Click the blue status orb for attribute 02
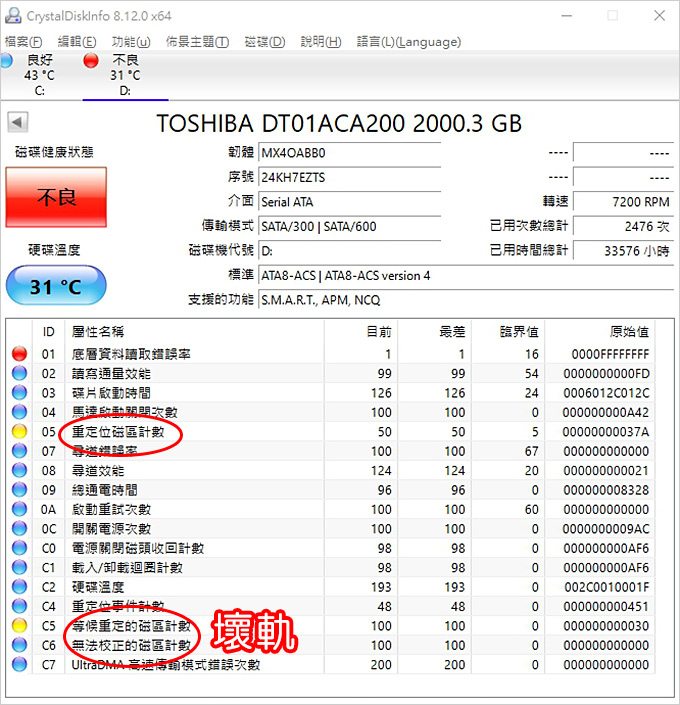Screen dimensions: 680x705 coord(19,373)
